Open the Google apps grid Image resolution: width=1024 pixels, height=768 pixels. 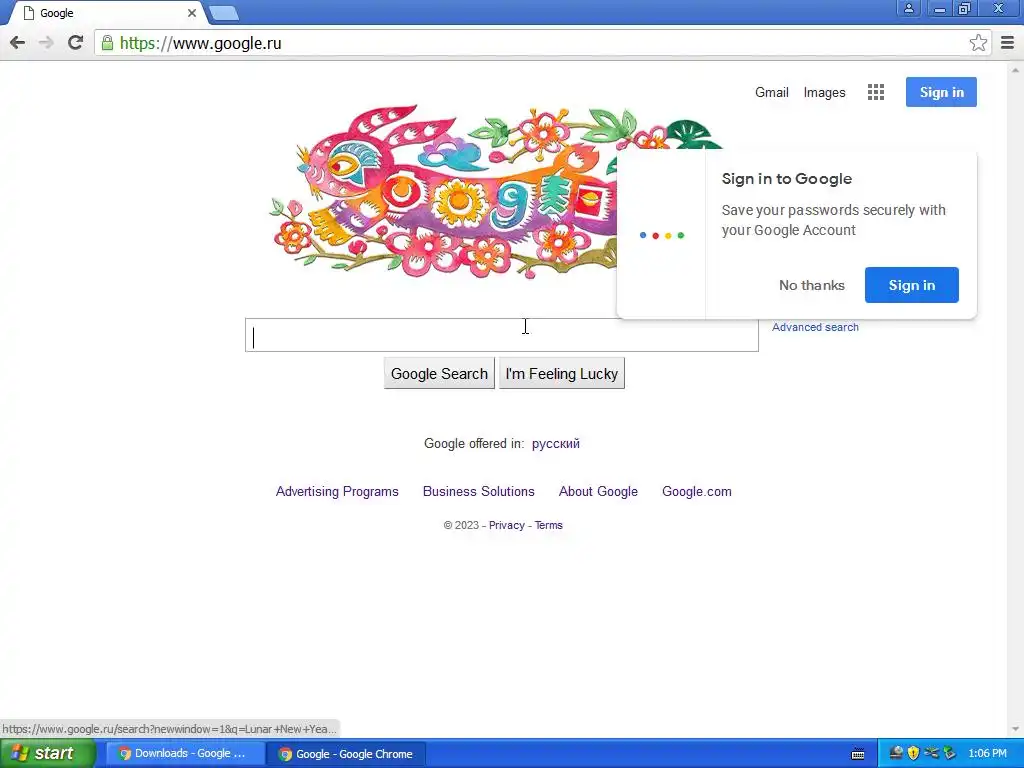tap(876, 92)
